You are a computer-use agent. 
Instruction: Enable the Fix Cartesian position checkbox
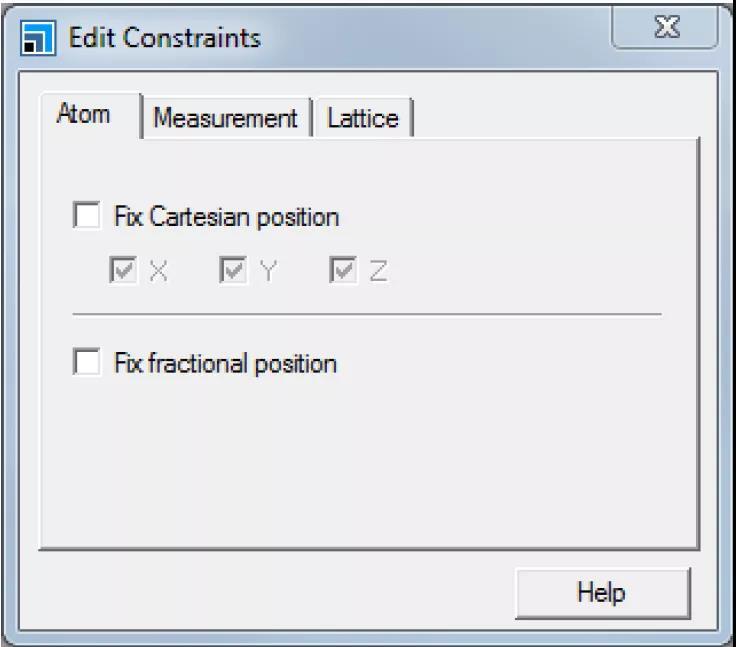point(87,216)
